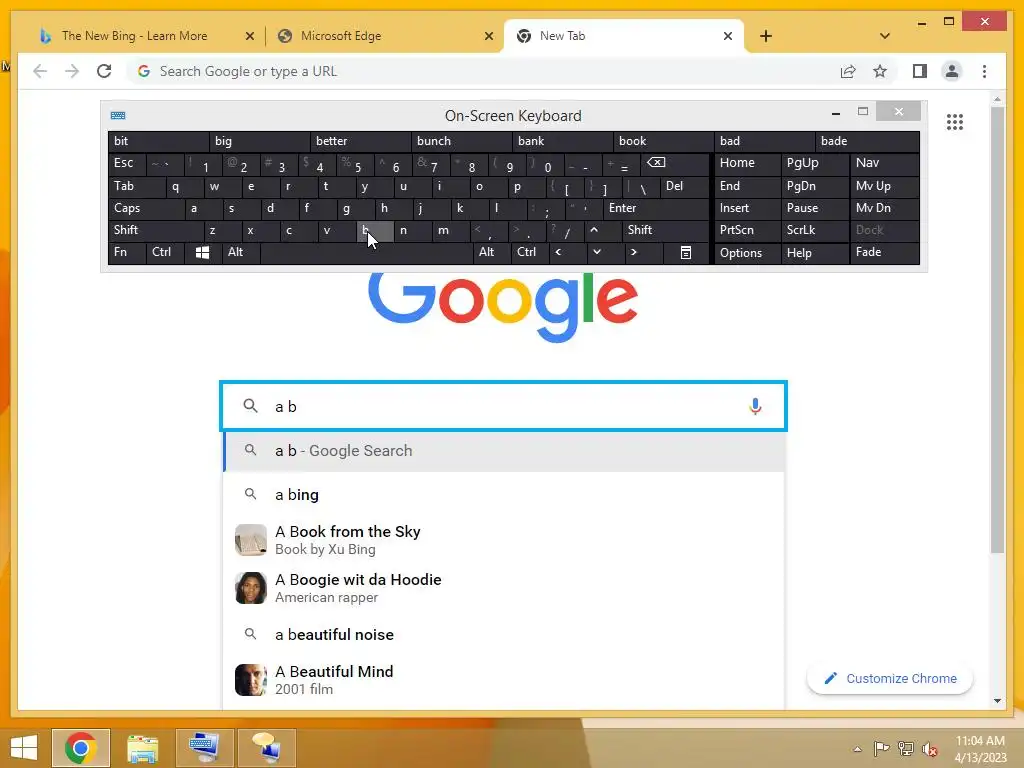
Task: Click the page's vertical scrollbar
Action: pos(997,330)
